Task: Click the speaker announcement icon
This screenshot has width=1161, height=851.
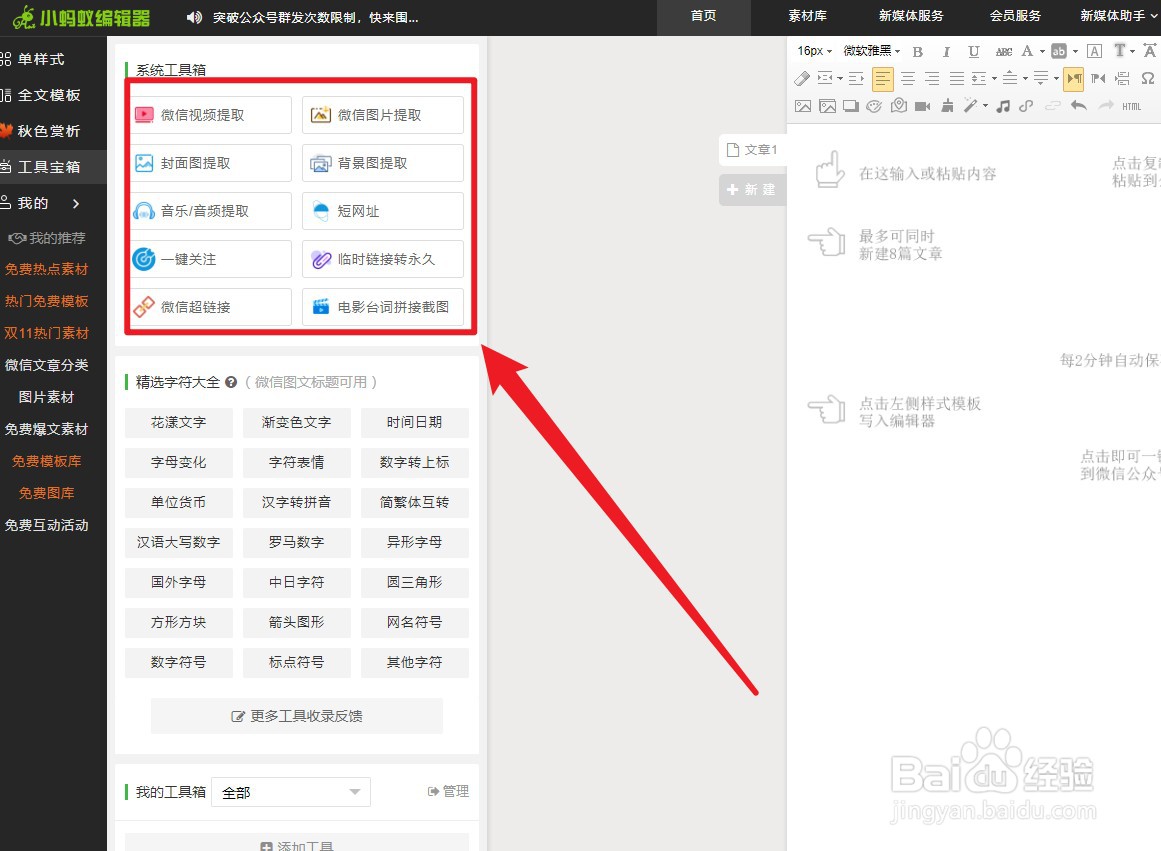Action: (194, 17)
